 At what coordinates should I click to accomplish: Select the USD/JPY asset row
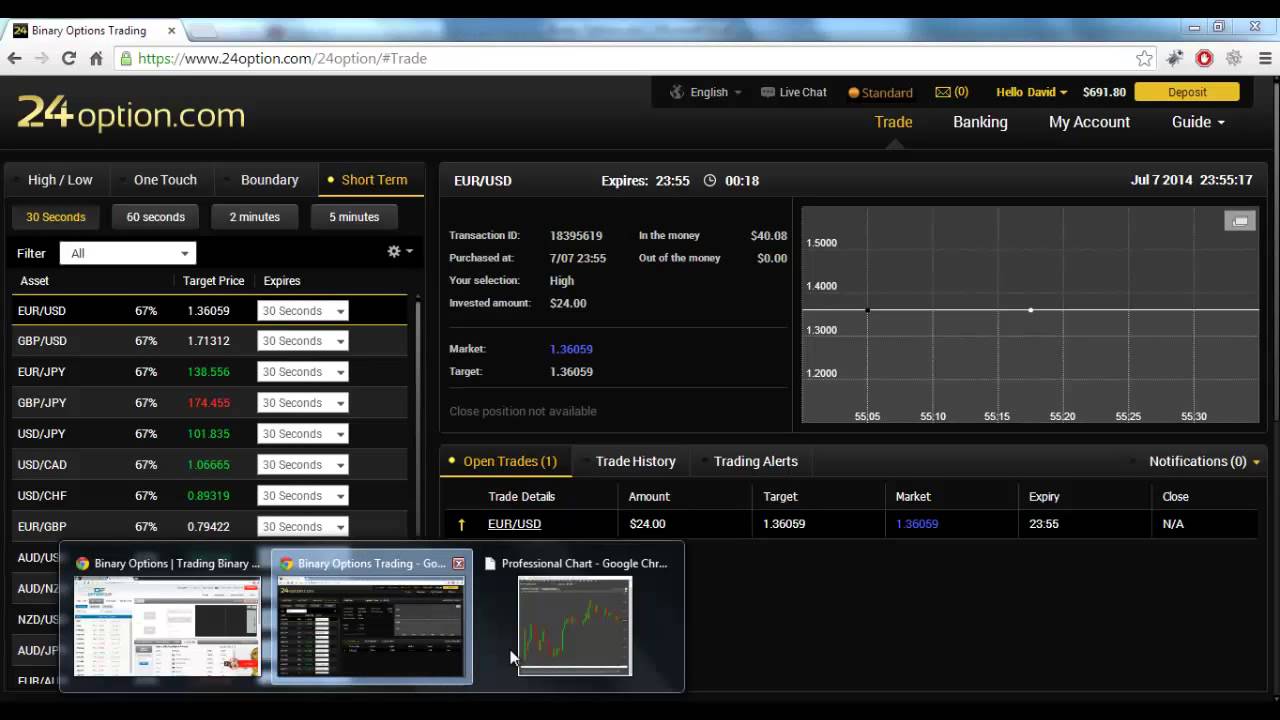tap(209, 434)
